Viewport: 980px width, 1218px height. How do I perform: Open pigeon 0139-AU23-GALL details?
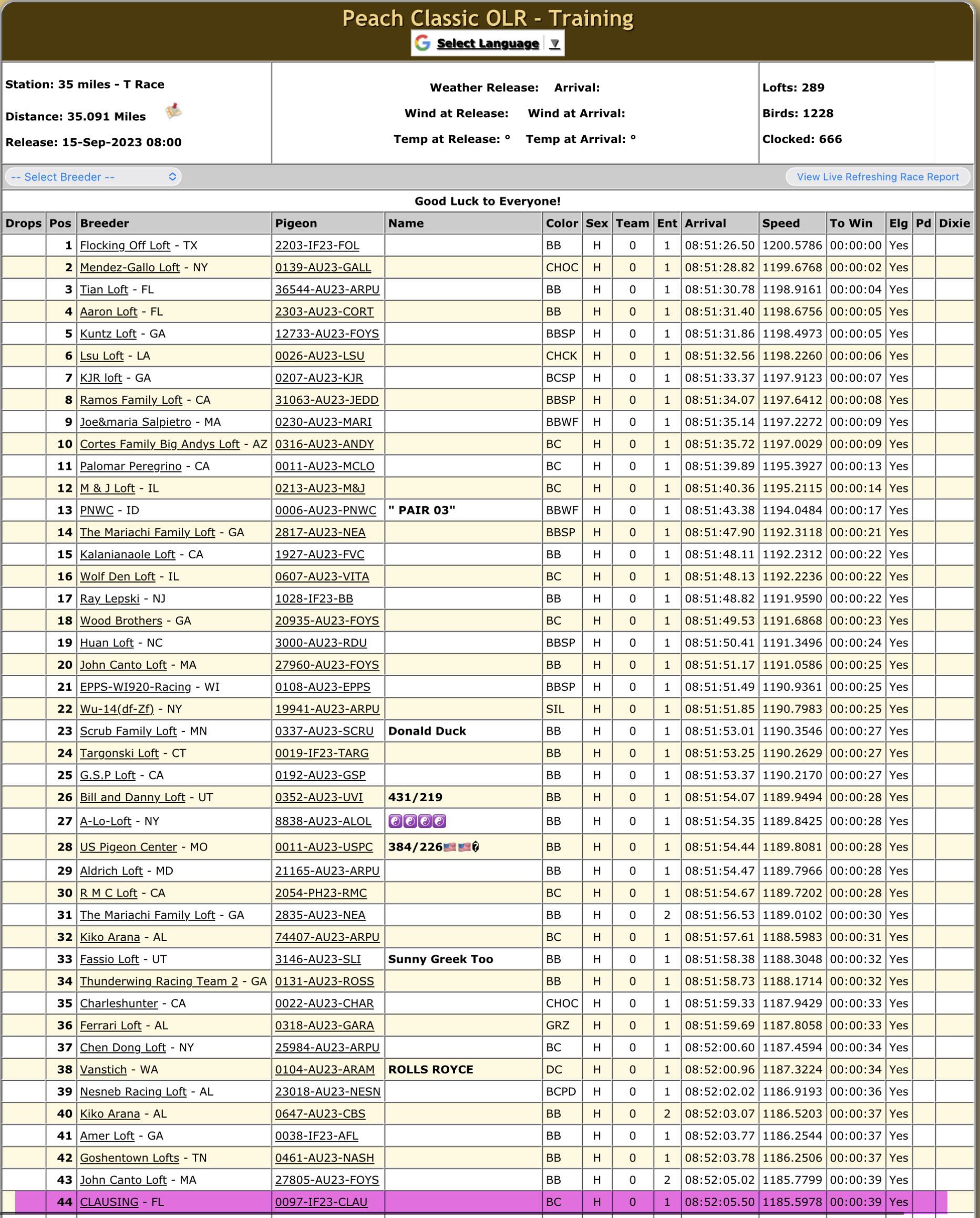tap(323, 267)
